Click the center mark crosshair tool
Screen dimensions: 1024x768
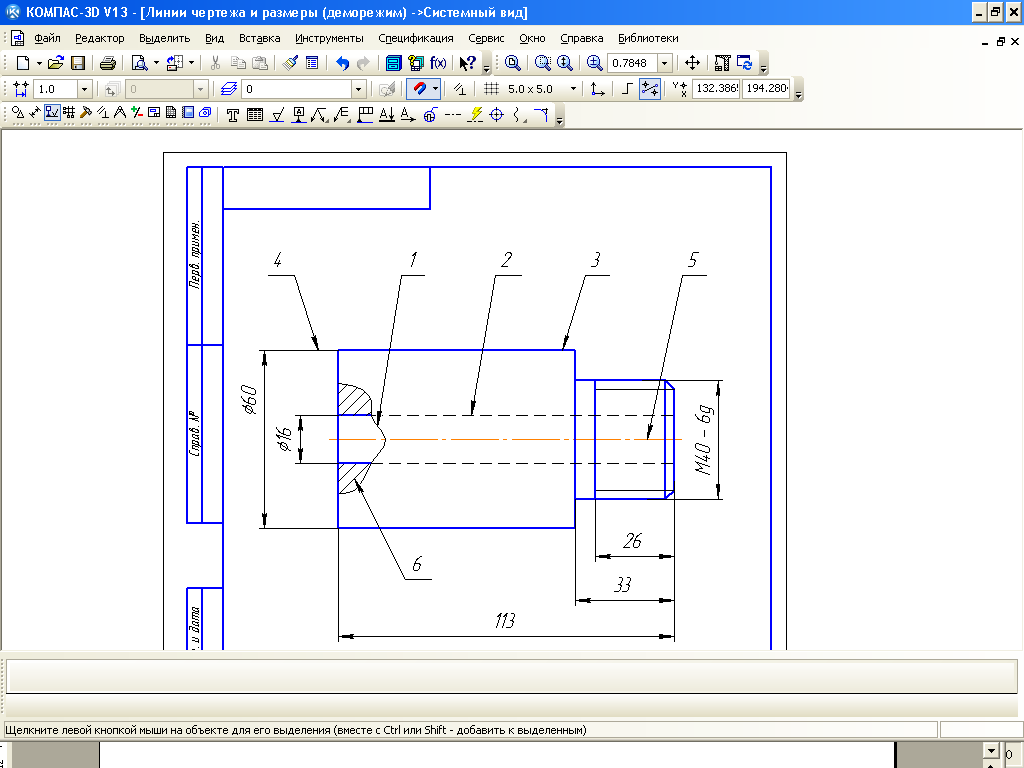(497, 115)
